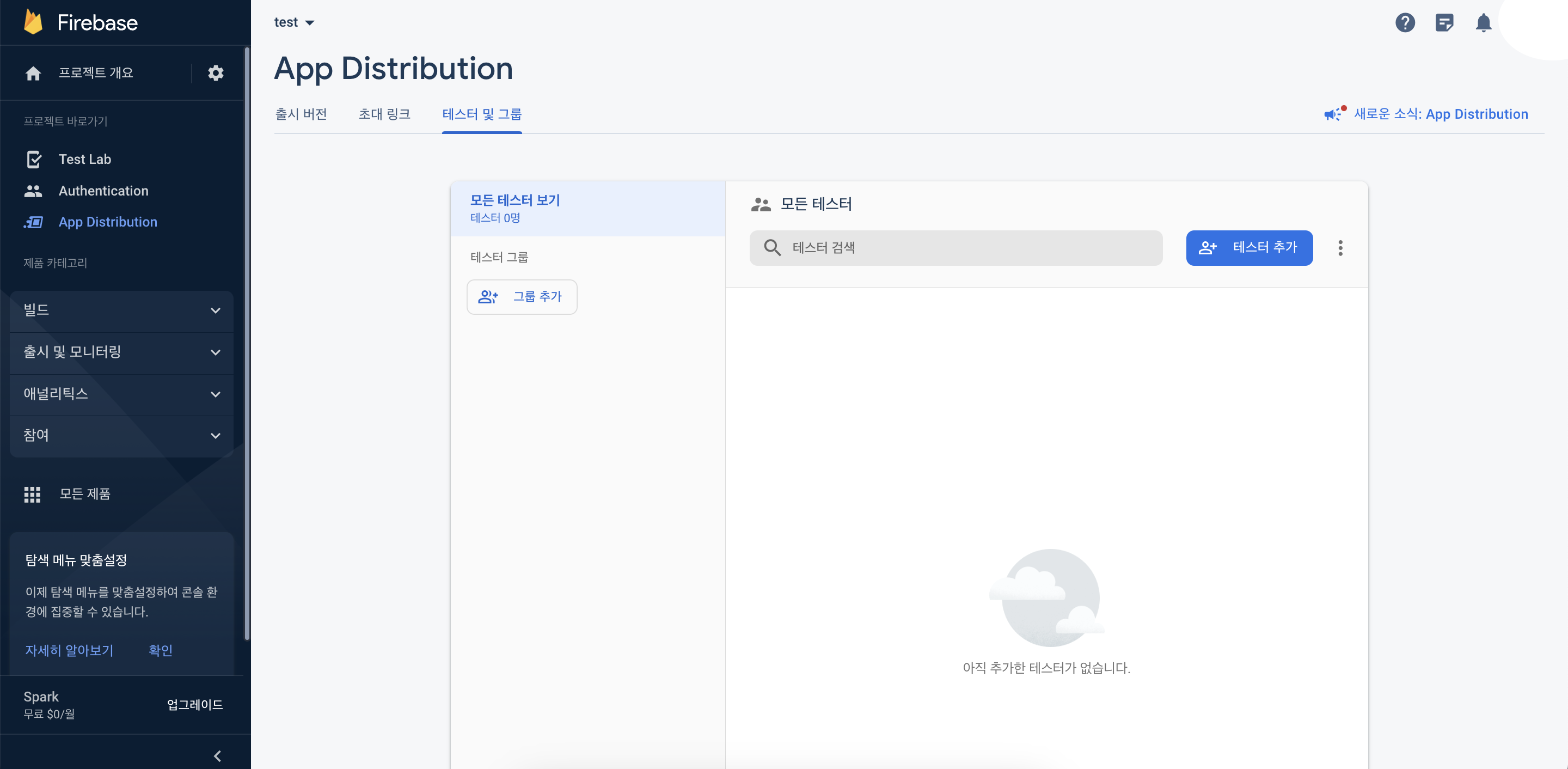Screen dimensions: 1568x769
Task: Open project overview home icon
Action: (33, 73)
